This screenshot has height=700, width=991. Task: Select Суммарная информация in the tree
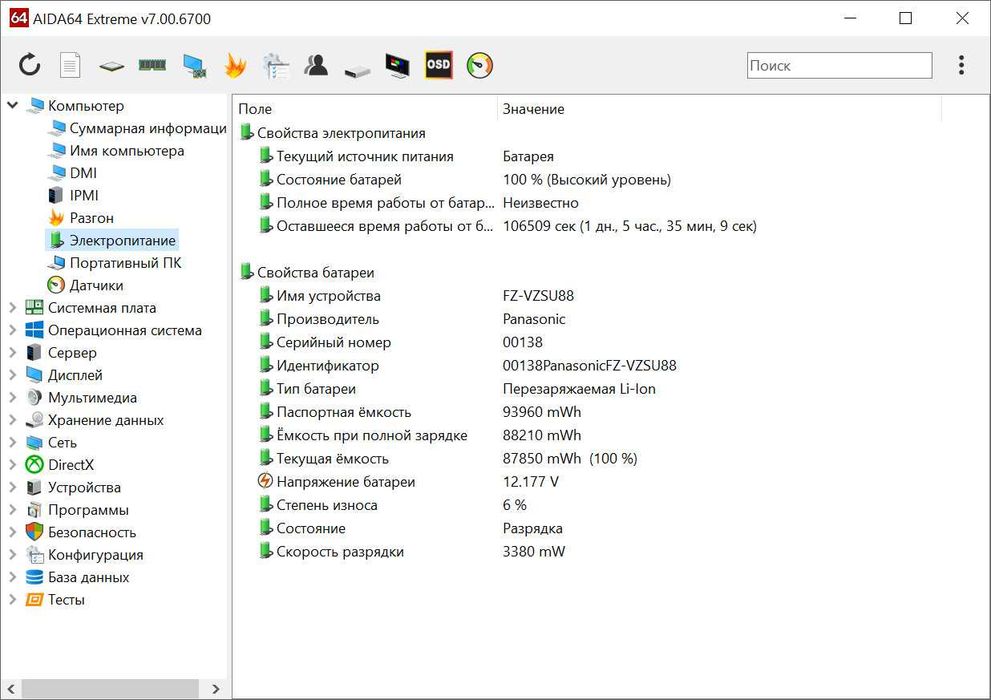(147, 128)
